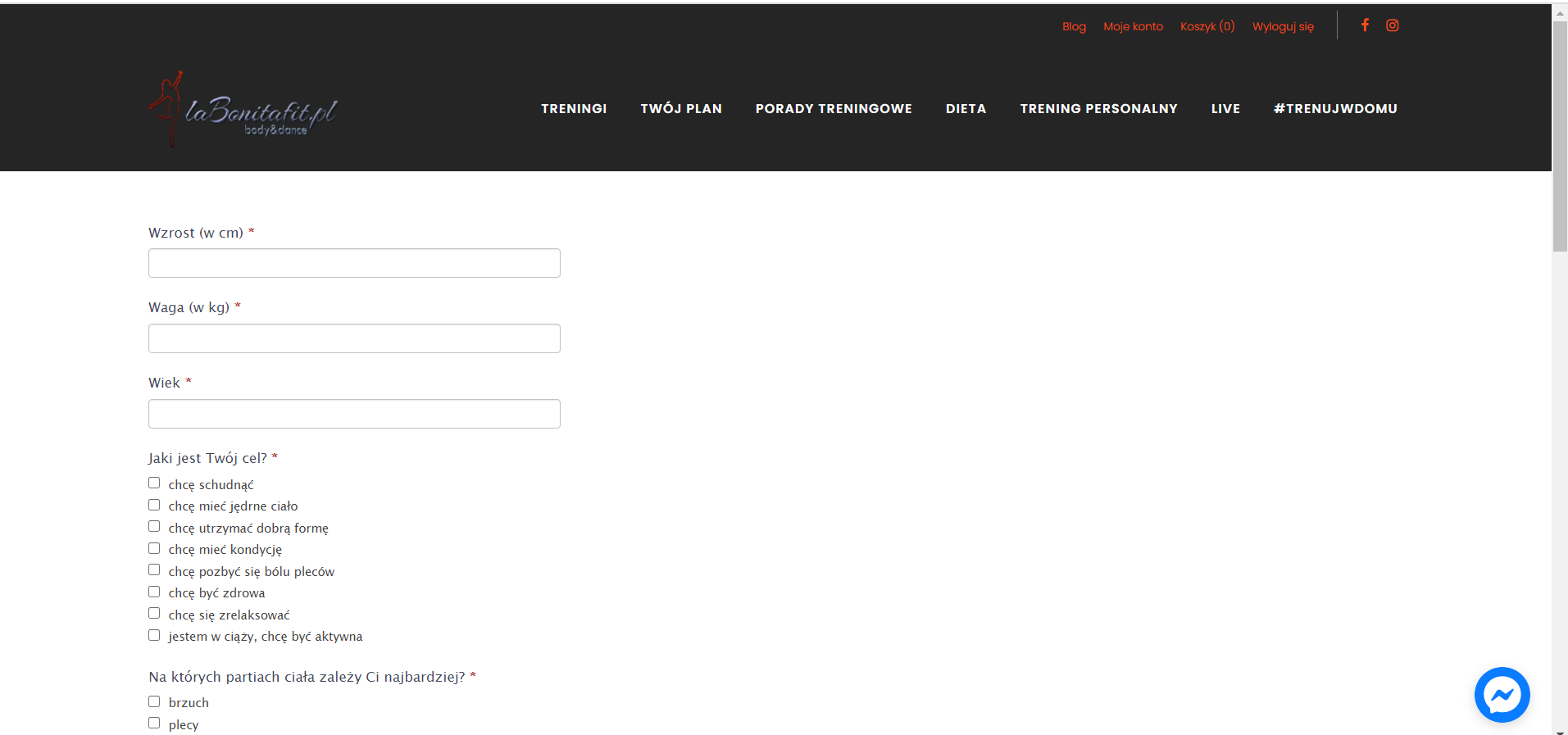
Task: Click the page's vertical scrollbar thumb
Action: click(1560, 135)
